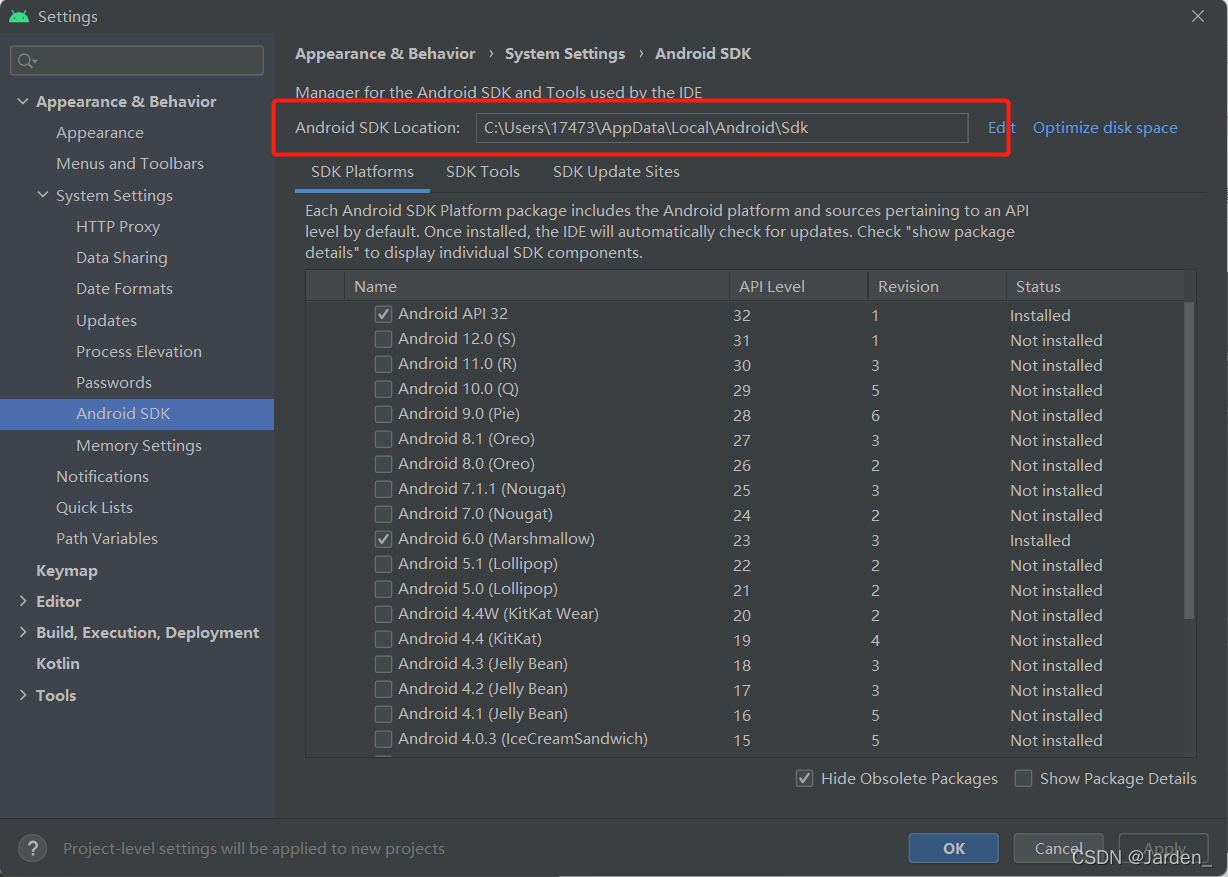Open the Kotlin settings page

pos(58,663)
